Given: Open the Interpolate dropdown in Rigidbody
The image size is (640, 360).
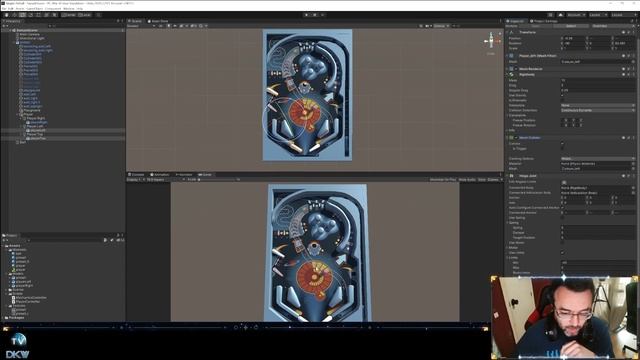Looking at the screenshot, I should click(x=598, y=105).
